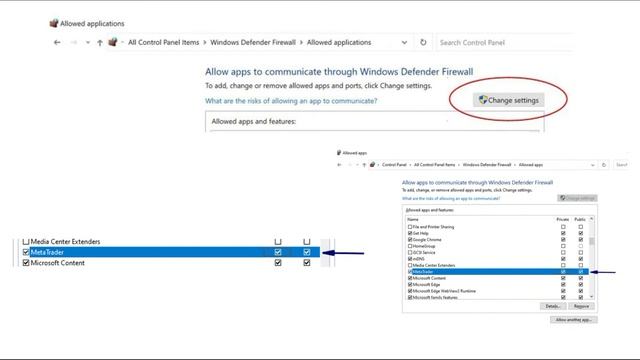Toggle HomeGroup checkbox in small window
Image resolution: width=640 pixels, height=360 pixels.
click(x=410, y=246)
